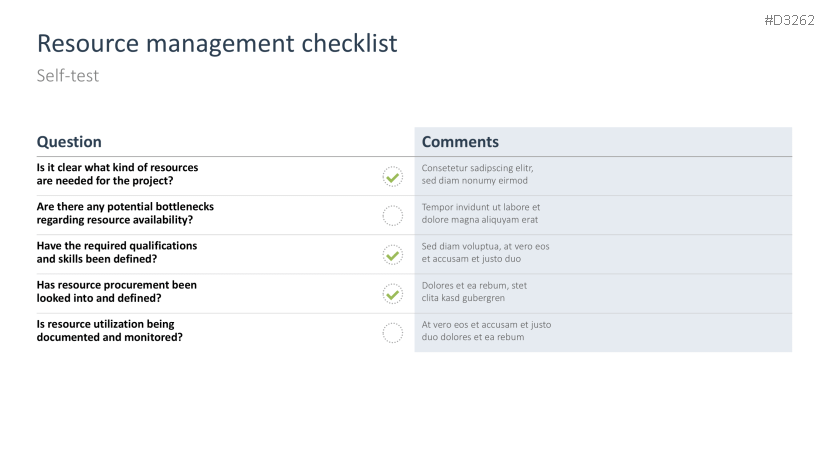The width and height of the screenshot is (829, 466).
Task: Check the empty circle for resource utilization question
Action: tap(393, 333)
